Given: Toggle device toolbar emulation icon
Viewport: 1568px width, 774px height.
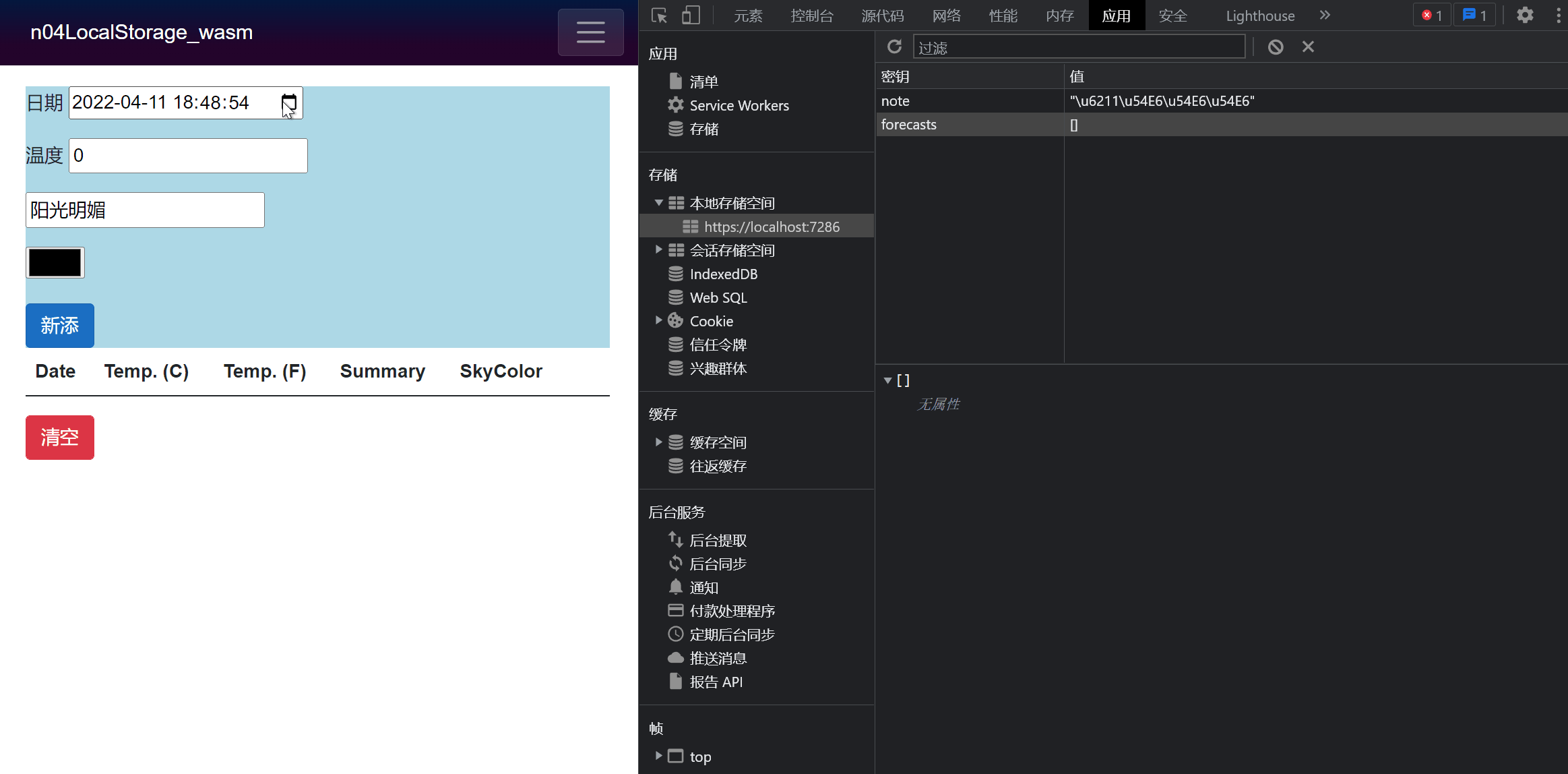Looking at the screenshot, I should (691, 16).
